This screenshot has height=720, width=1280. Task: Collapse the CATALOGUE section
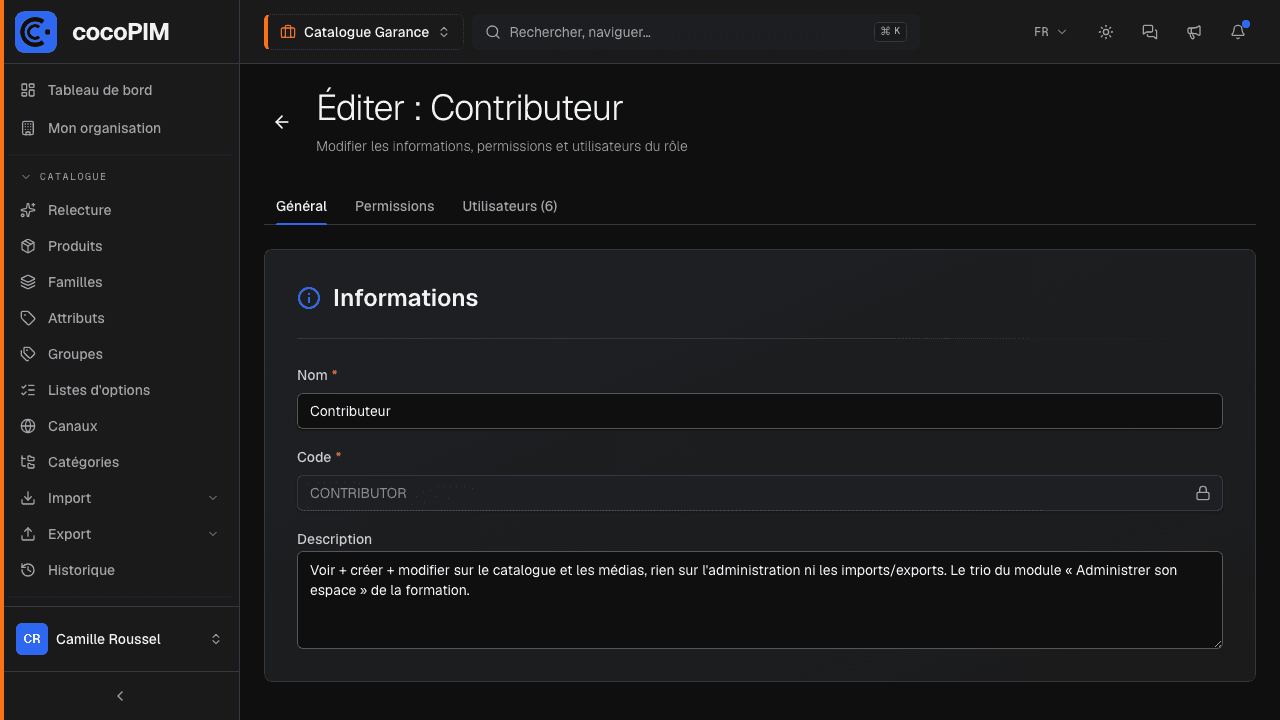(x=64, y=176)
